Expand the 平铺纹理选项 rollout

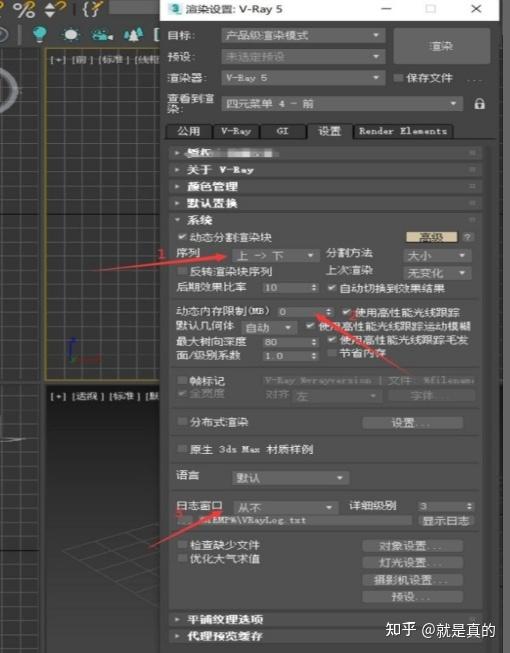click(326, 619)
